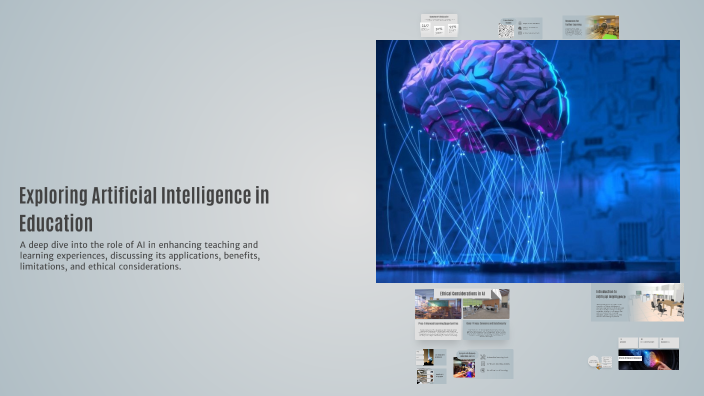Image resolution: width=704 pixels, height=396 pixels.
Task: Open the small slide with the blue flame photo
Action: pyautogui.click(x=431, y=357)
